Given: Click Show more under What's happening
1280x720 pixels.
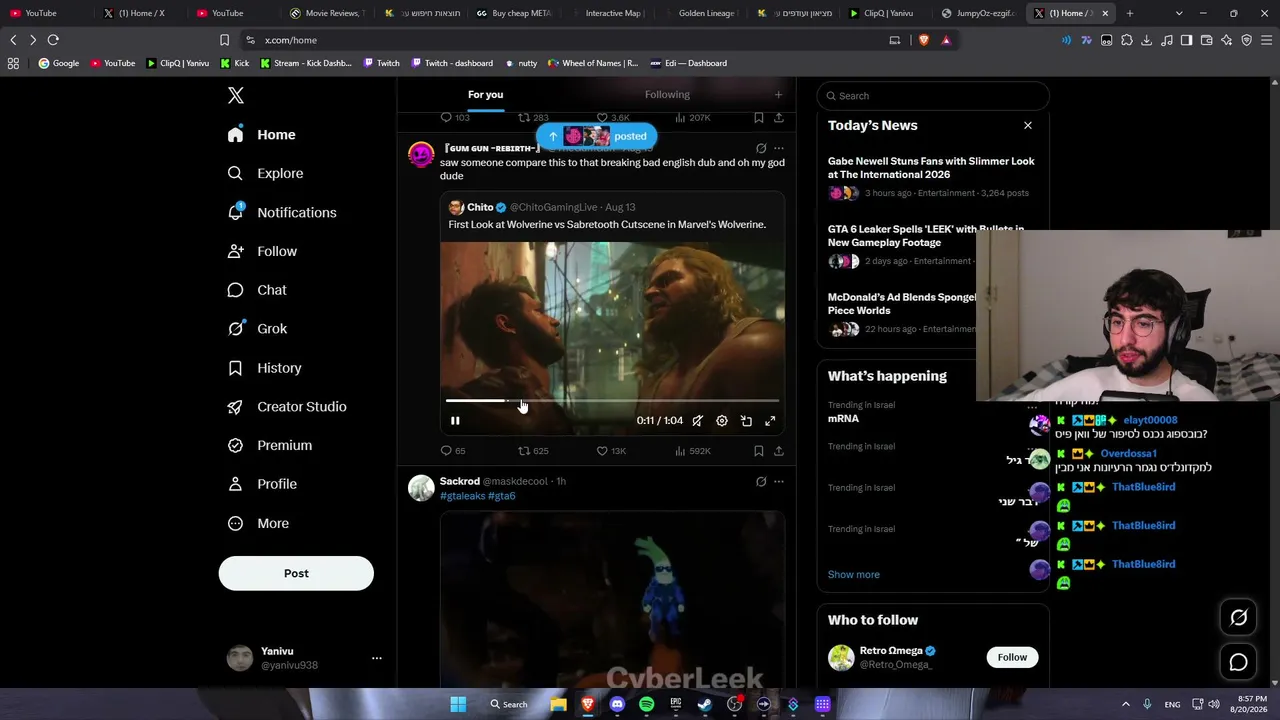Looking at the screenshot, I should pyautogui.click(x=854, y=575).
